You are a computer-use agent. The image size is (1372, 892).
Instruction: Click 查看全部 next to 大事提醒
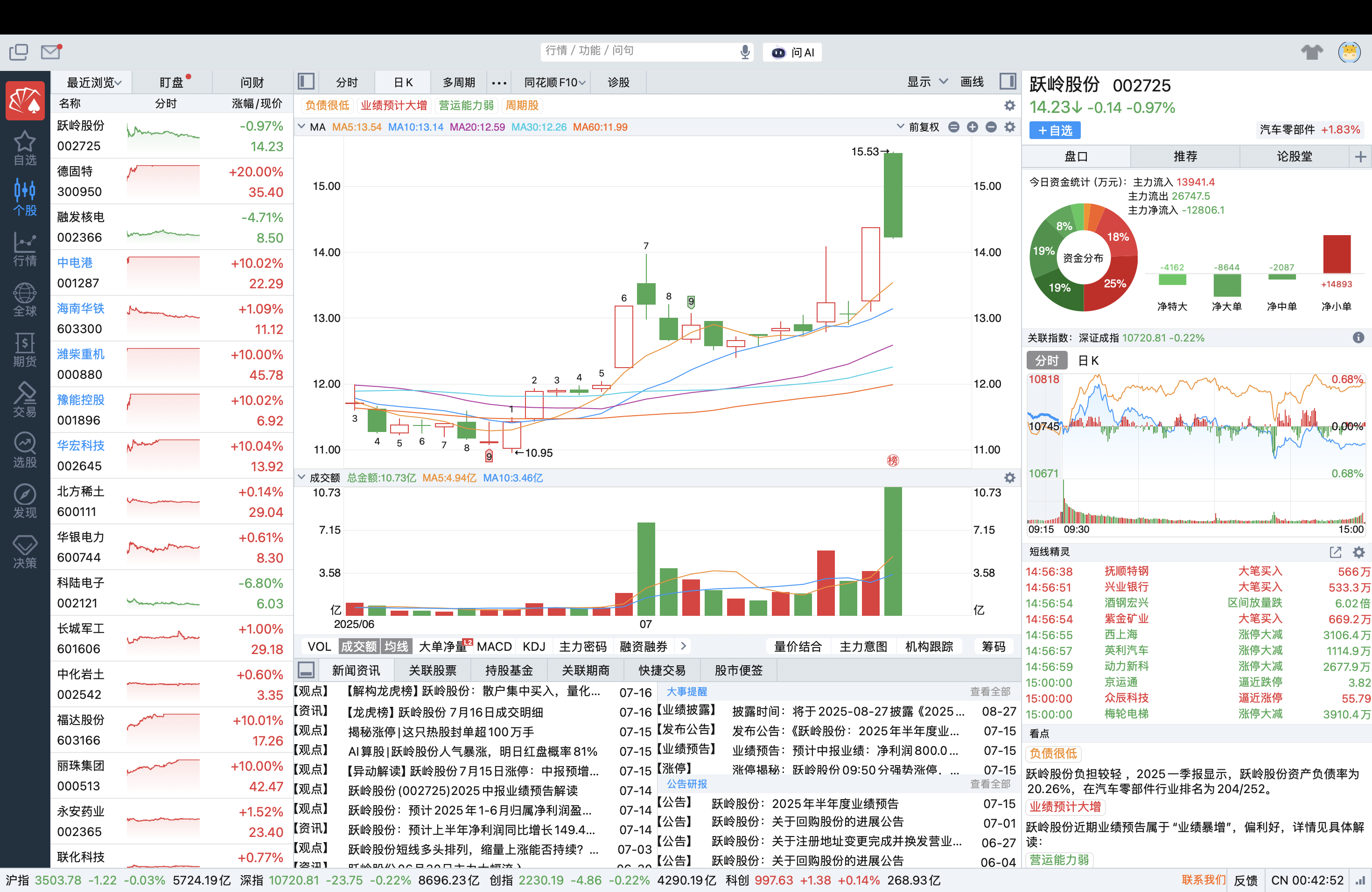pos(990,691)
